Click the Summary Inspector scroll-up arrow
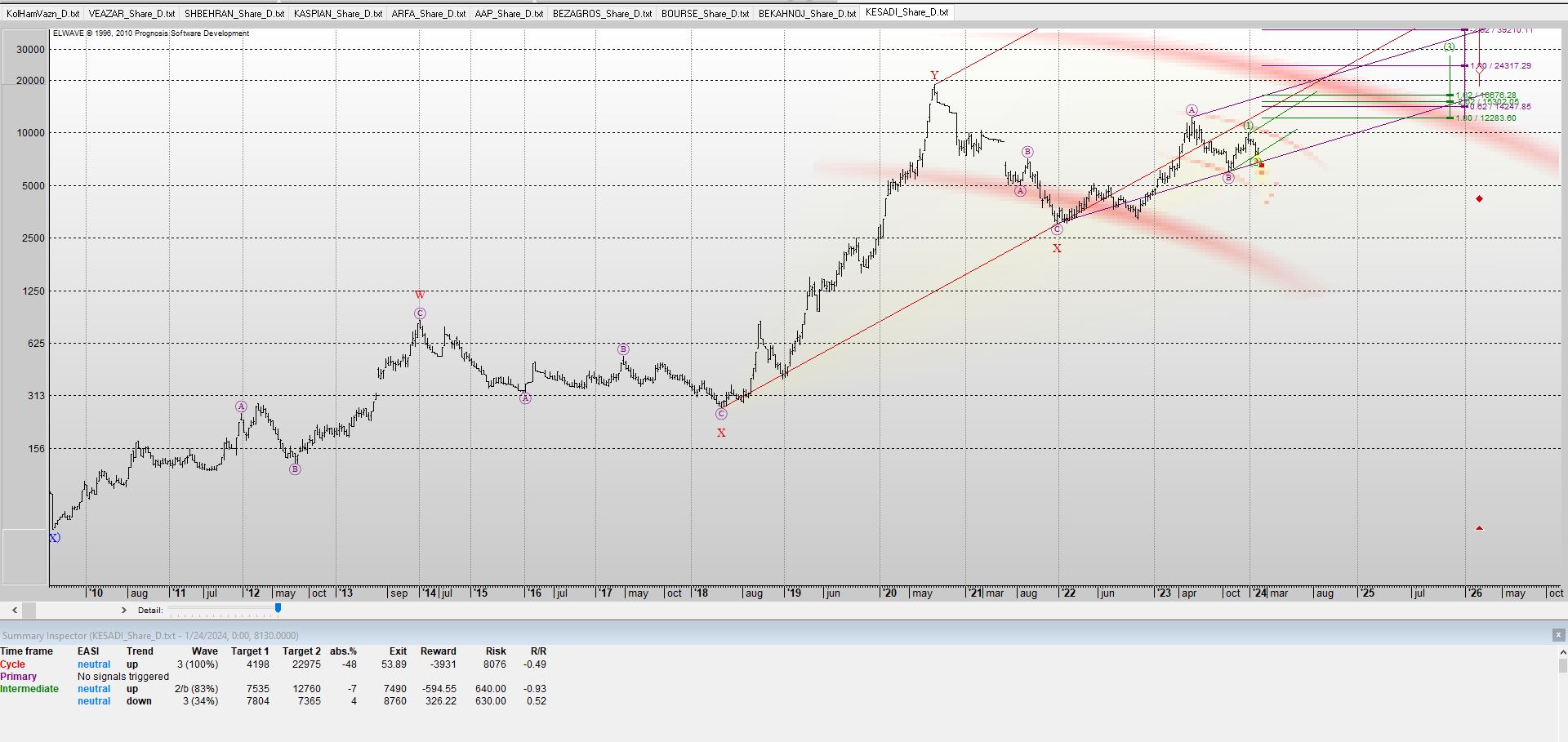Screen dimensions: 1568x742 (x=1563, y=652)
